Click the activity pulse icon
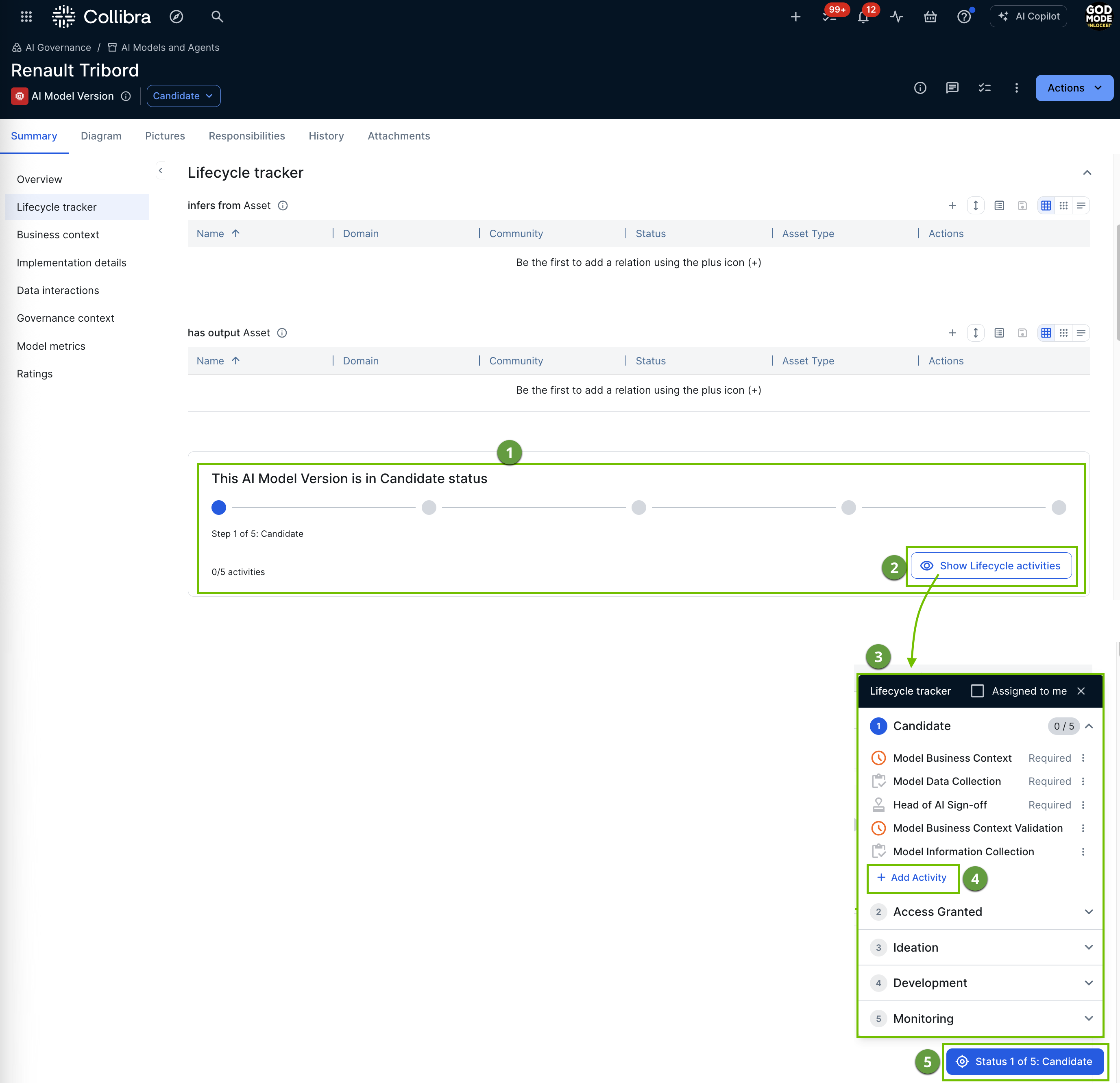The height and width of the screenshot is (1083, 1120). pos(897,17)
